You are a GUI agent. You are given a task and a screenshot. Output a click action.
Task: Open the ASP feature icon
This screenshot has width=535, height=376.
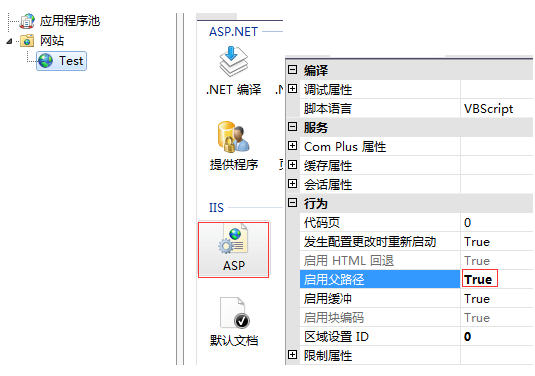(233, 249)
